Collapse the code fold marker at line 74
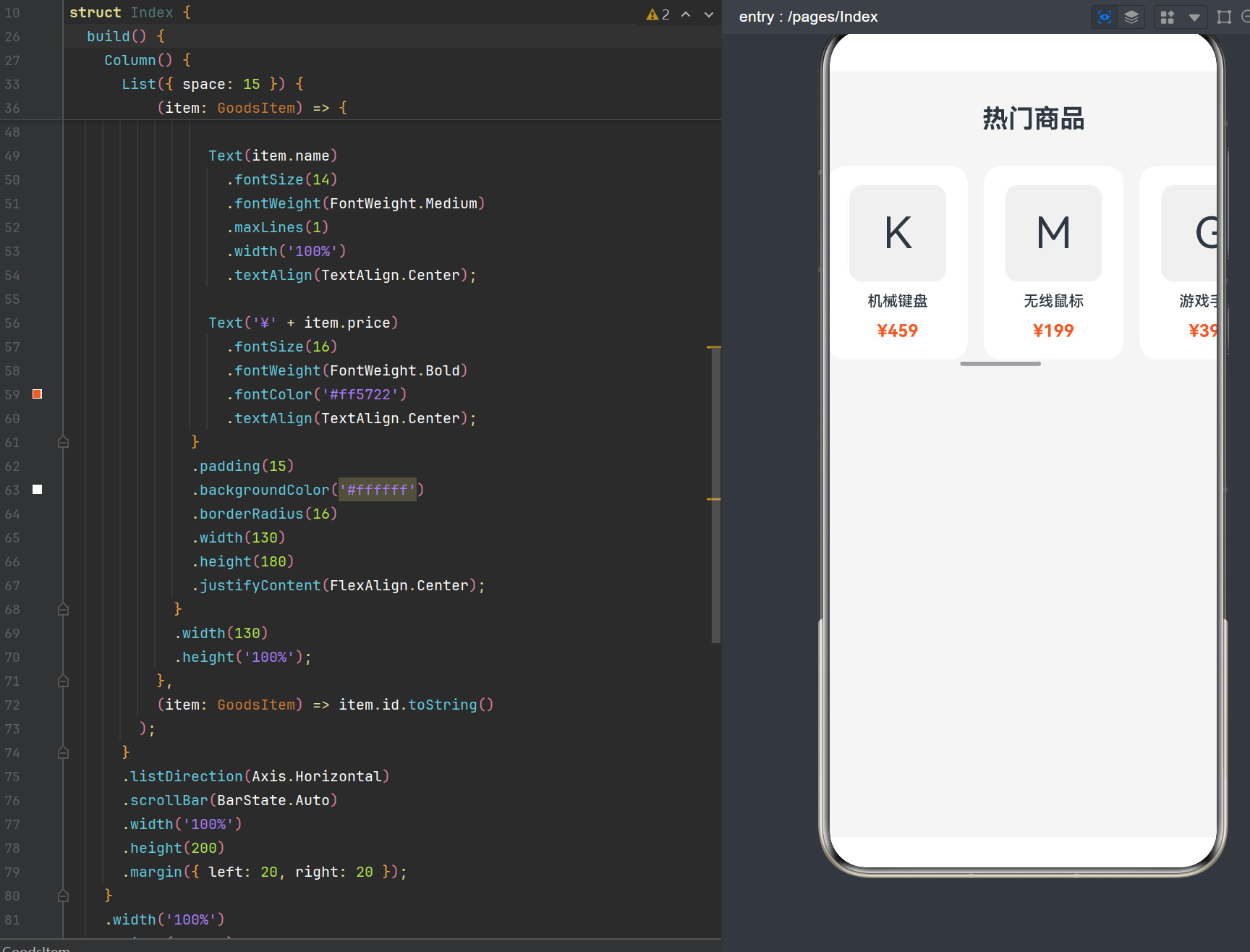The width and height of the screenshot is (1250, 952). 64,752
